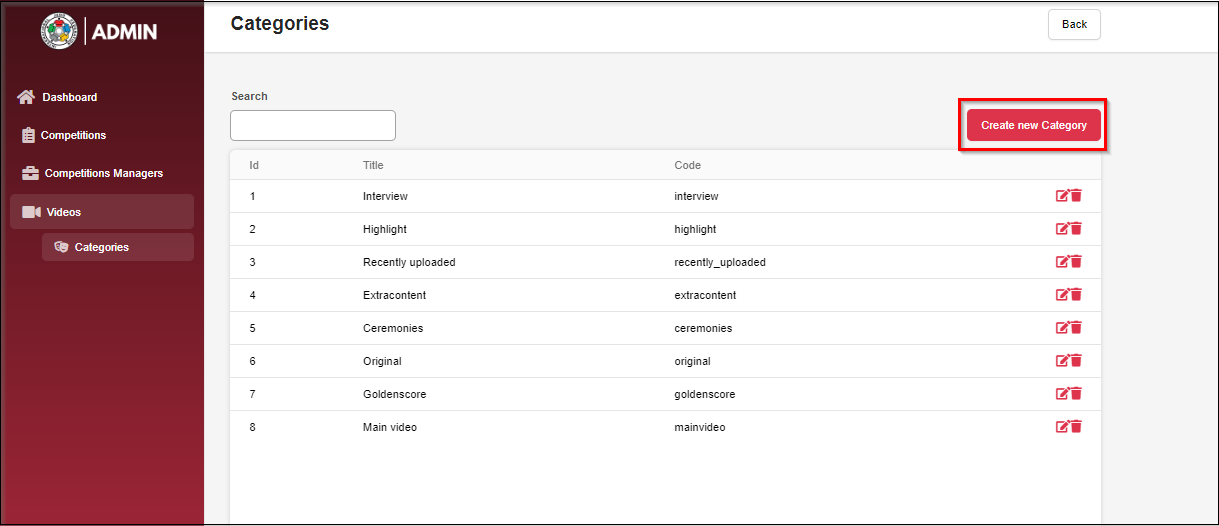This screenshot has width=1219, height=526.
Task: Open Competitions Managers menu item
Action: (x=103, y=173)
